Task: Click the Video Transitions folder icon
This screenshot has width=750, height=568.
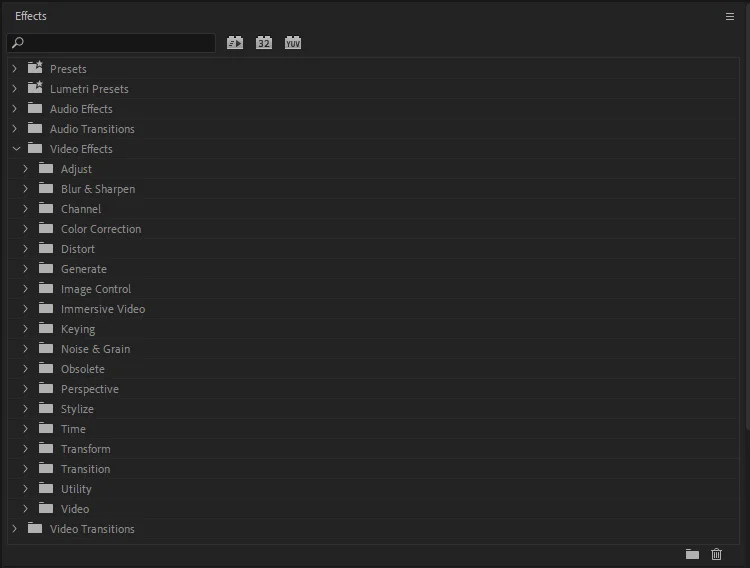Action: coord(35,528)
